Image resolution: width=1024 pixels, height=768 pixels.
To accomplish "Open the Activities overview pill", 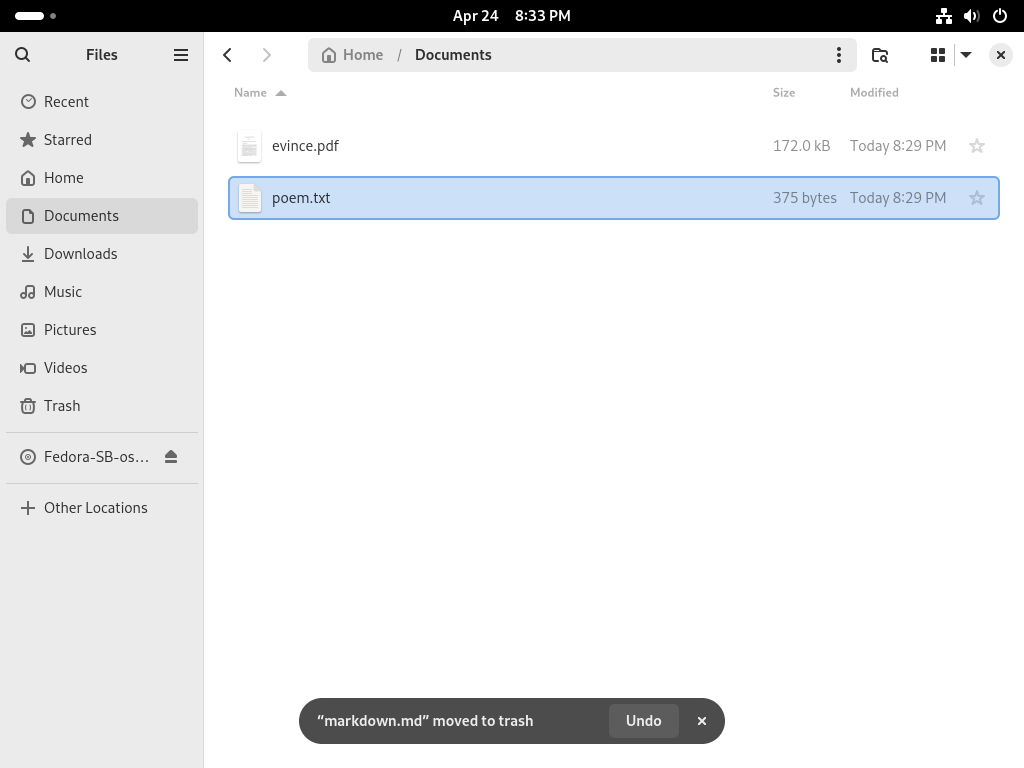I will click(x=35, y=16).
